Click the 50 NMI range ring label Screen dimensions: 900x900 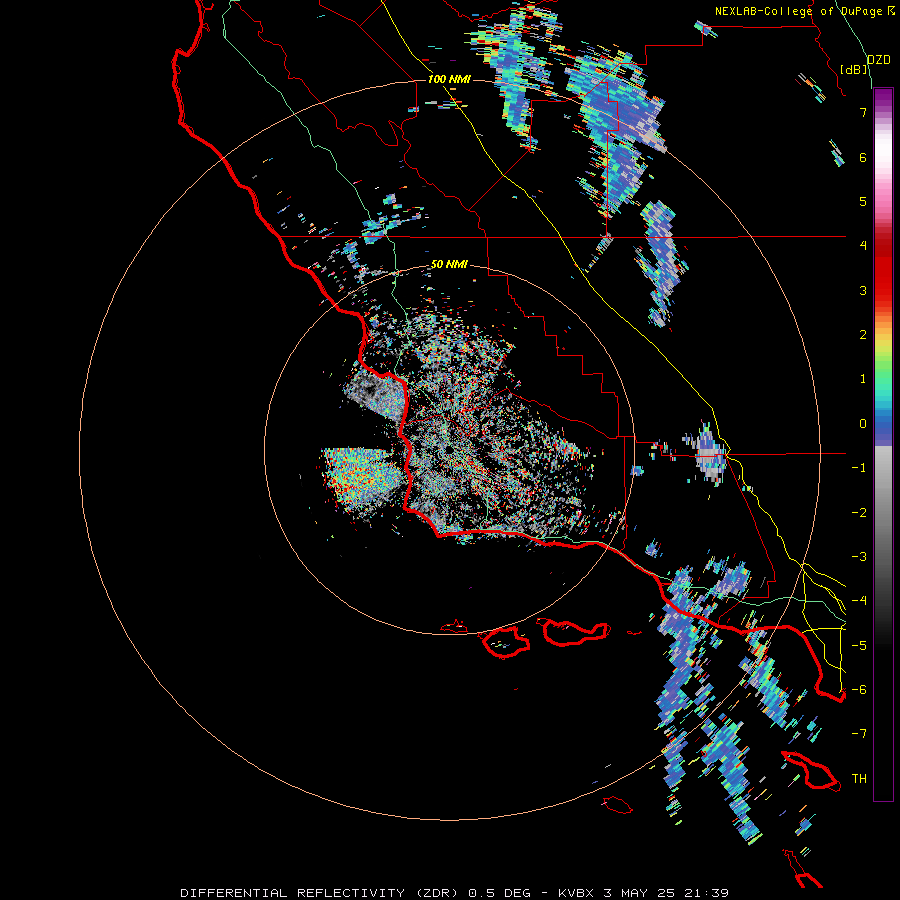449,264
